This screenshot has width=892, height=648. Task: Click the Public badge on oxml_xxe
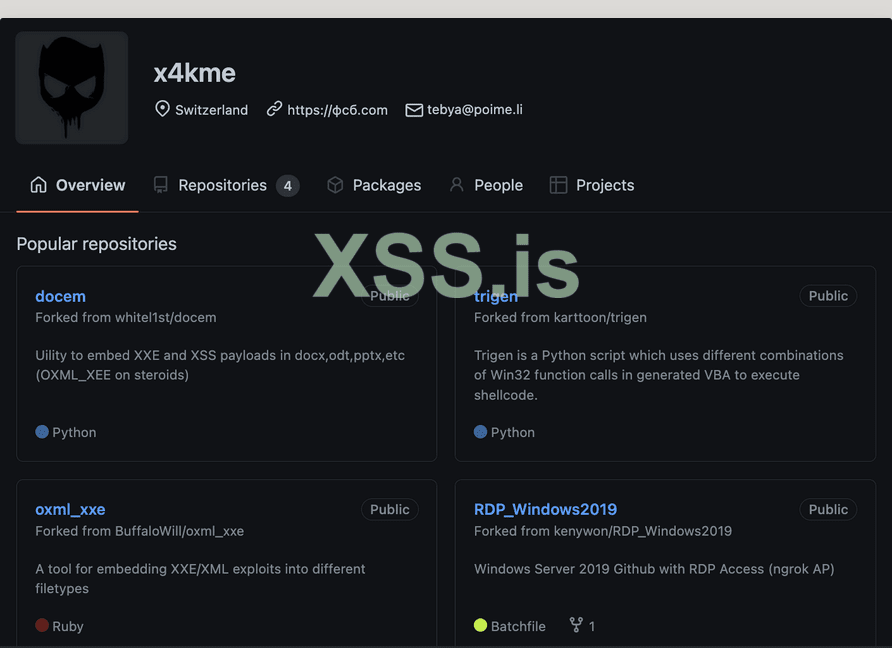pos(389,509)
